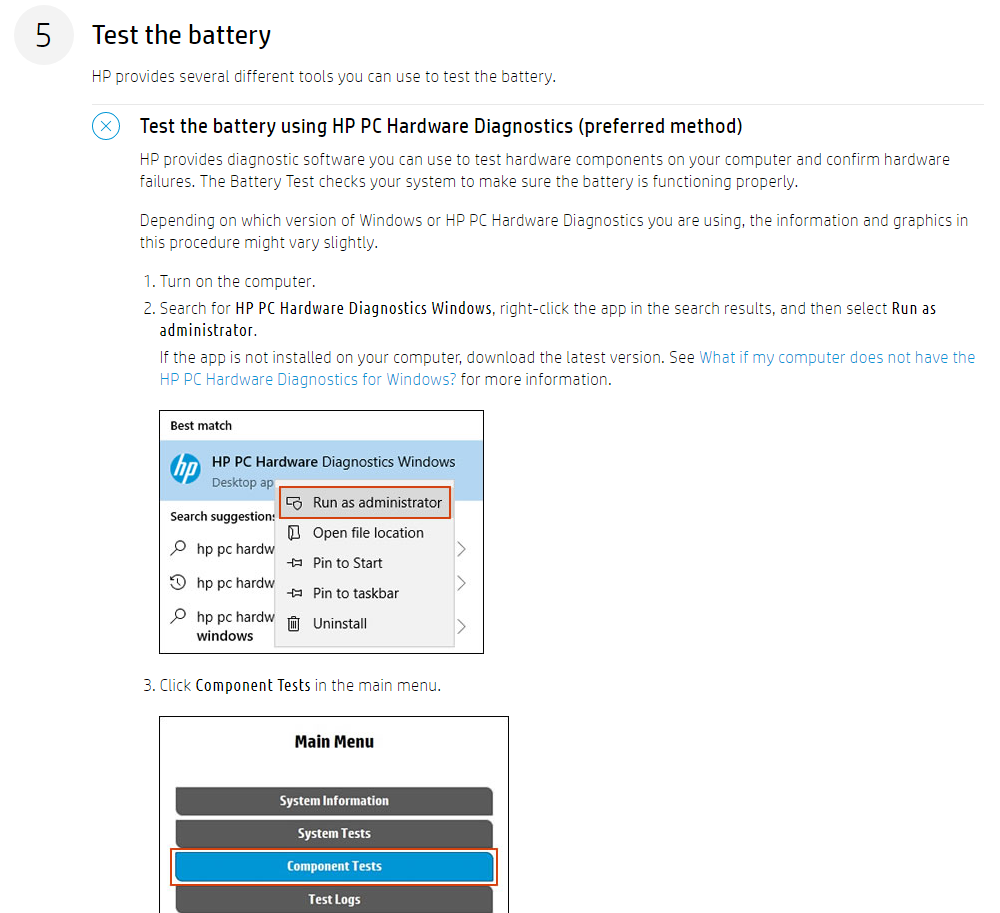Choose Open file location in the menu
This screenshot has width=1000, height=913.
[x=368, y=533]
